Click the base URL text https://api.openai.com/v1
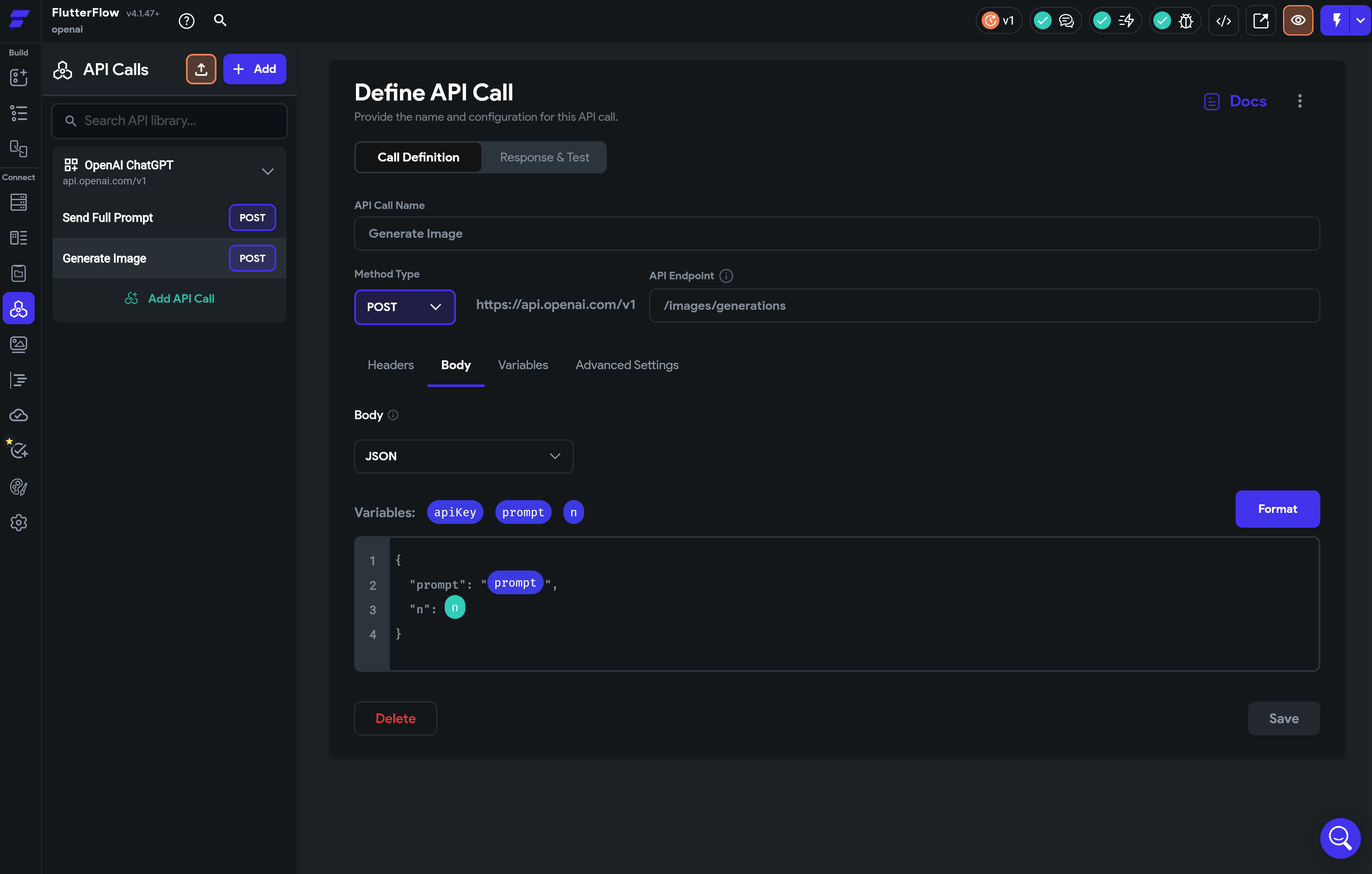1372x874 pixels. [555, 304]
